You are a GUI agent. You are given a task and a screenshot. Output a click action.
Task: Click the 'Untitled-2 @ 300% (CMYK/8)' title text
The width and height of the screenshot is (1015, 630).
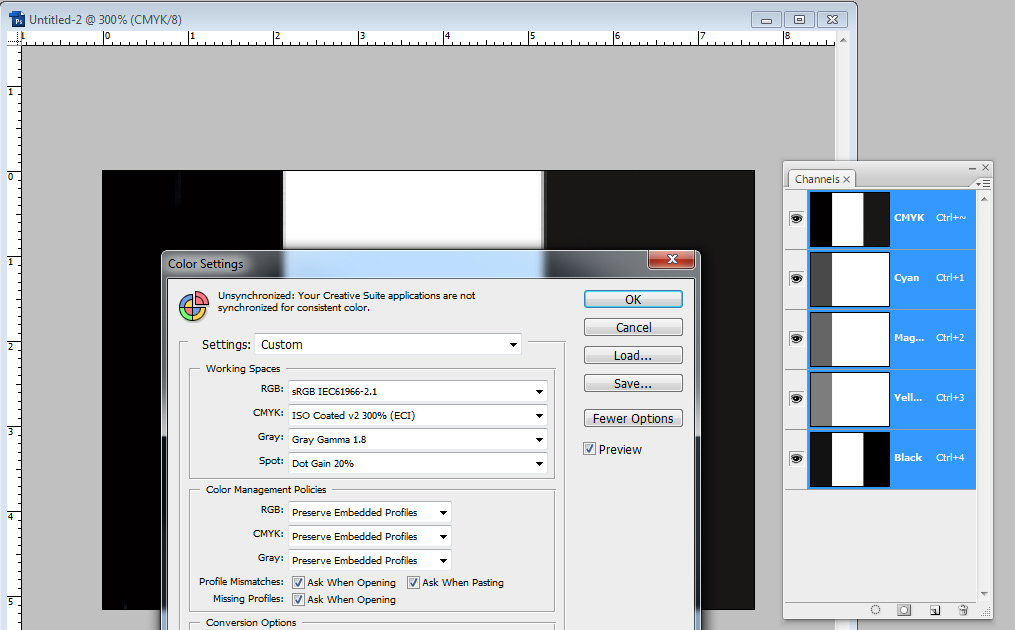click(x=106, y=19)
